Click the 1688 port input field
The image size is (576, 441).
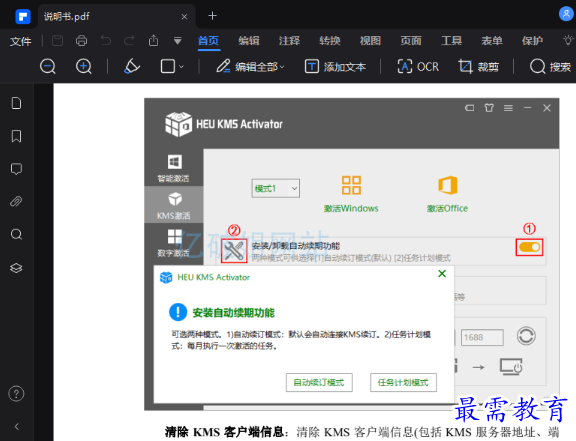tap(482, 337)
